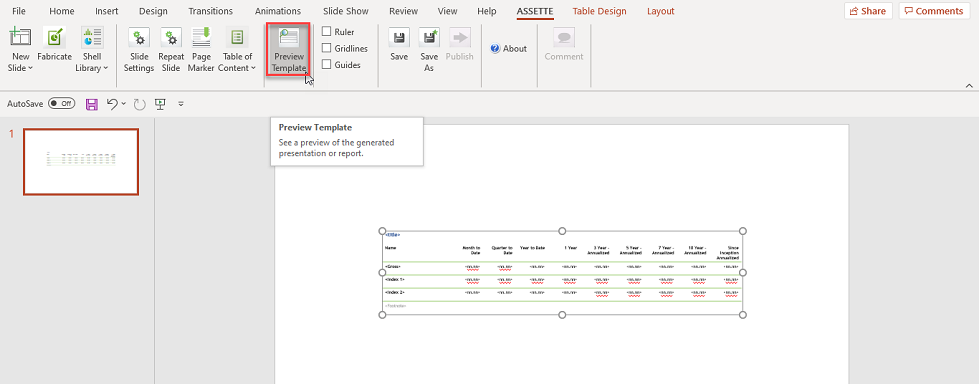
Task: Switch to the Animations tab
Action: click(x=278, y=11)
